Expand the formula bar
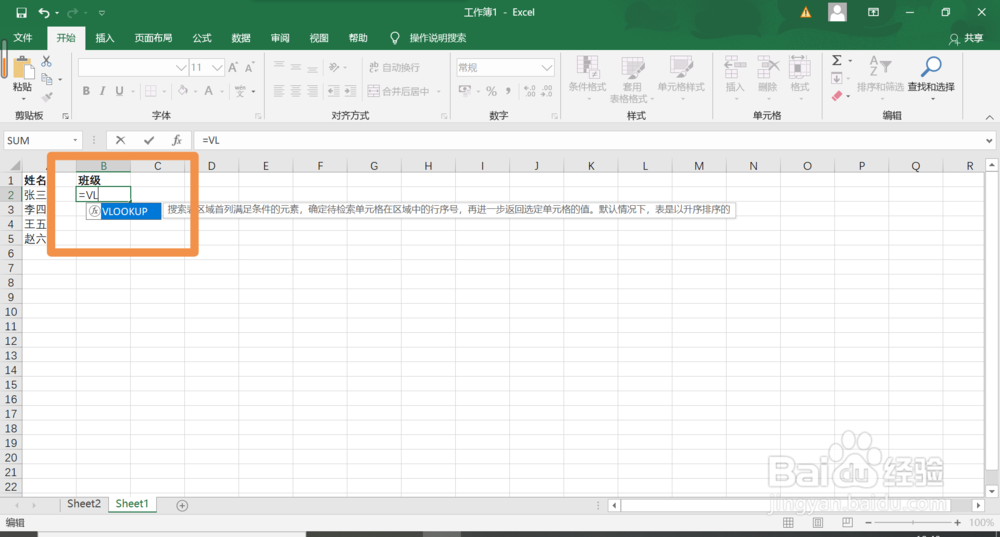 pyautogui.click(x=989, y=140)
